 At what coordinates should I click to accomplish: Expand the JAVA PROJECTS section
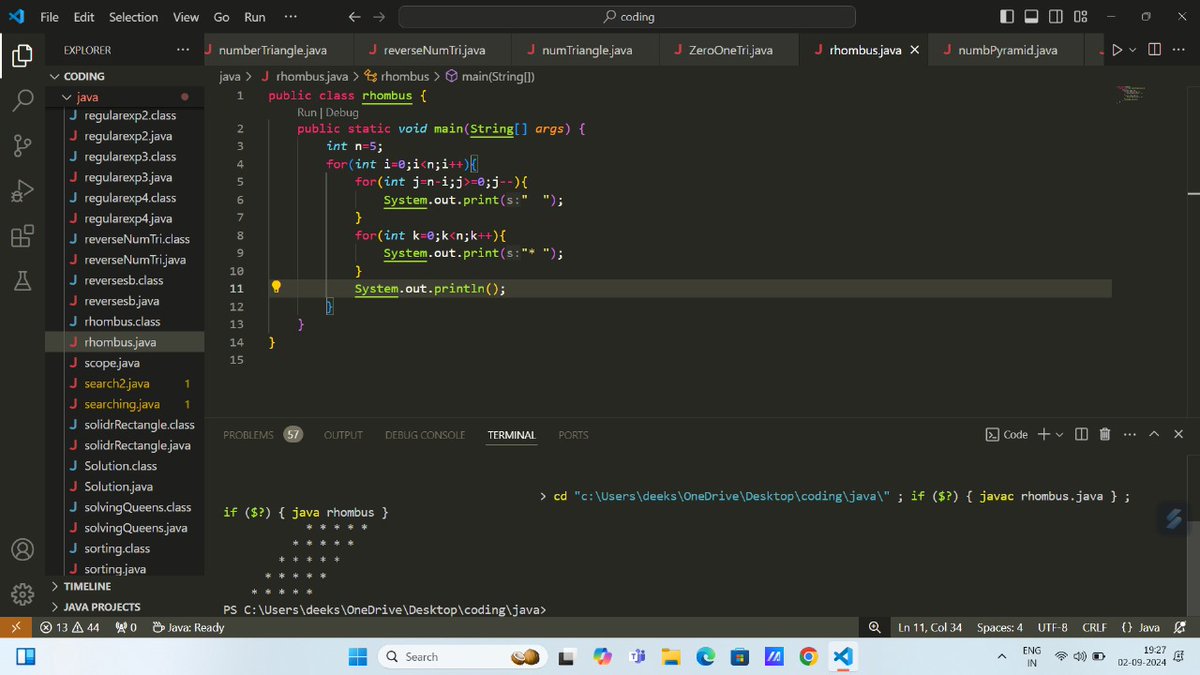point(102,607)
